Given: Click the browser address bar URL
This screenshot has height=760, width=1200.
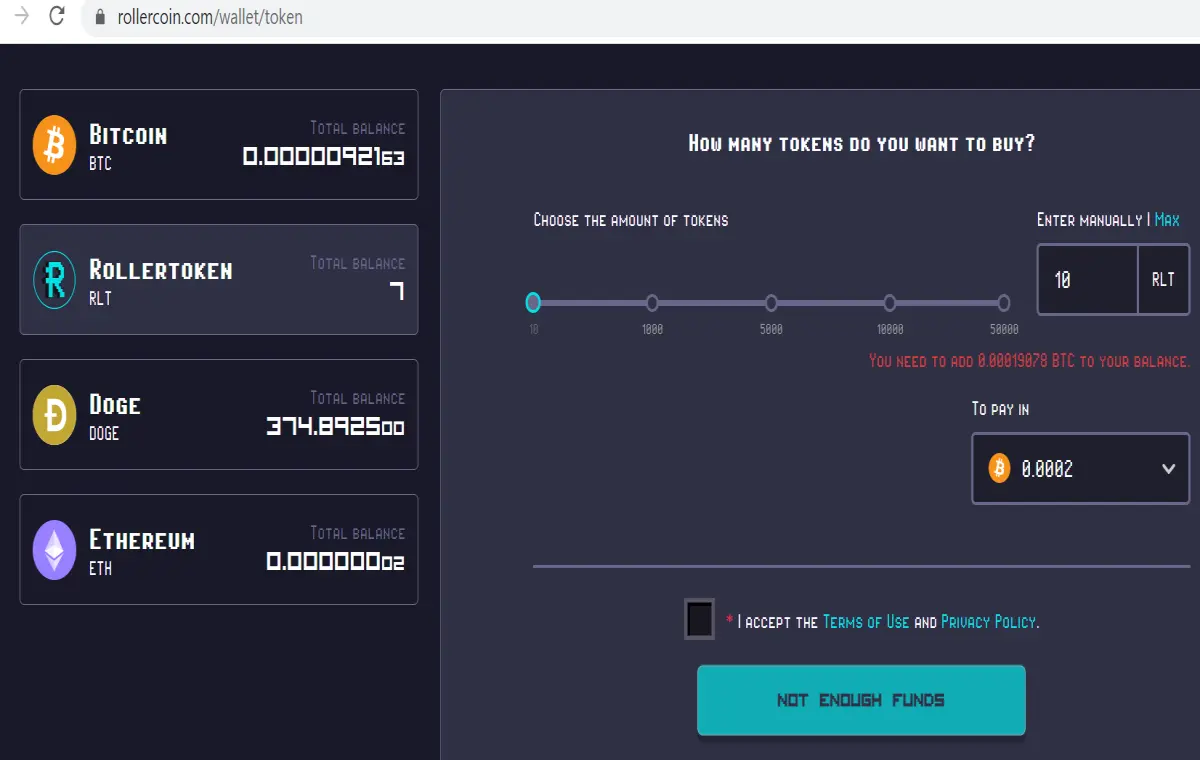Looking at the screenshot, I should click(210, 17).
